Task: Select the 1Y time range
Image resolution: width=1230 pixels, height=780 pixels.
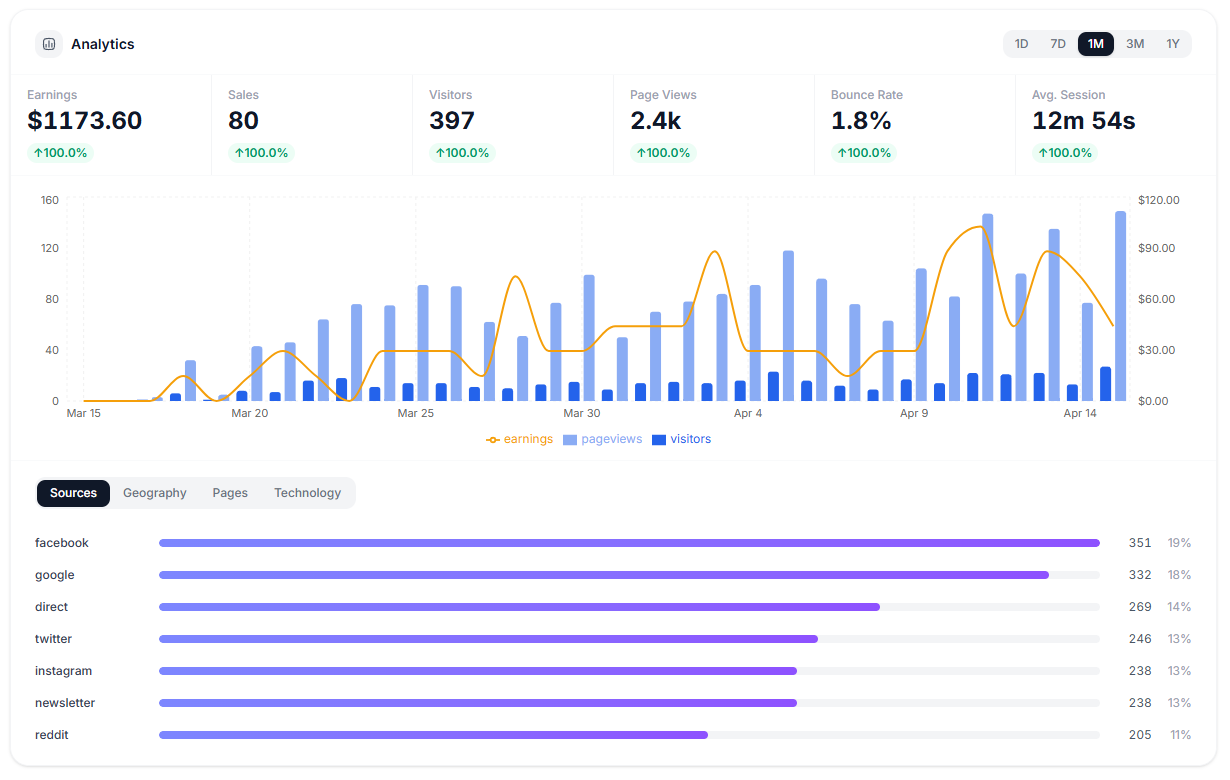Action: click(x=1173, y=43)
